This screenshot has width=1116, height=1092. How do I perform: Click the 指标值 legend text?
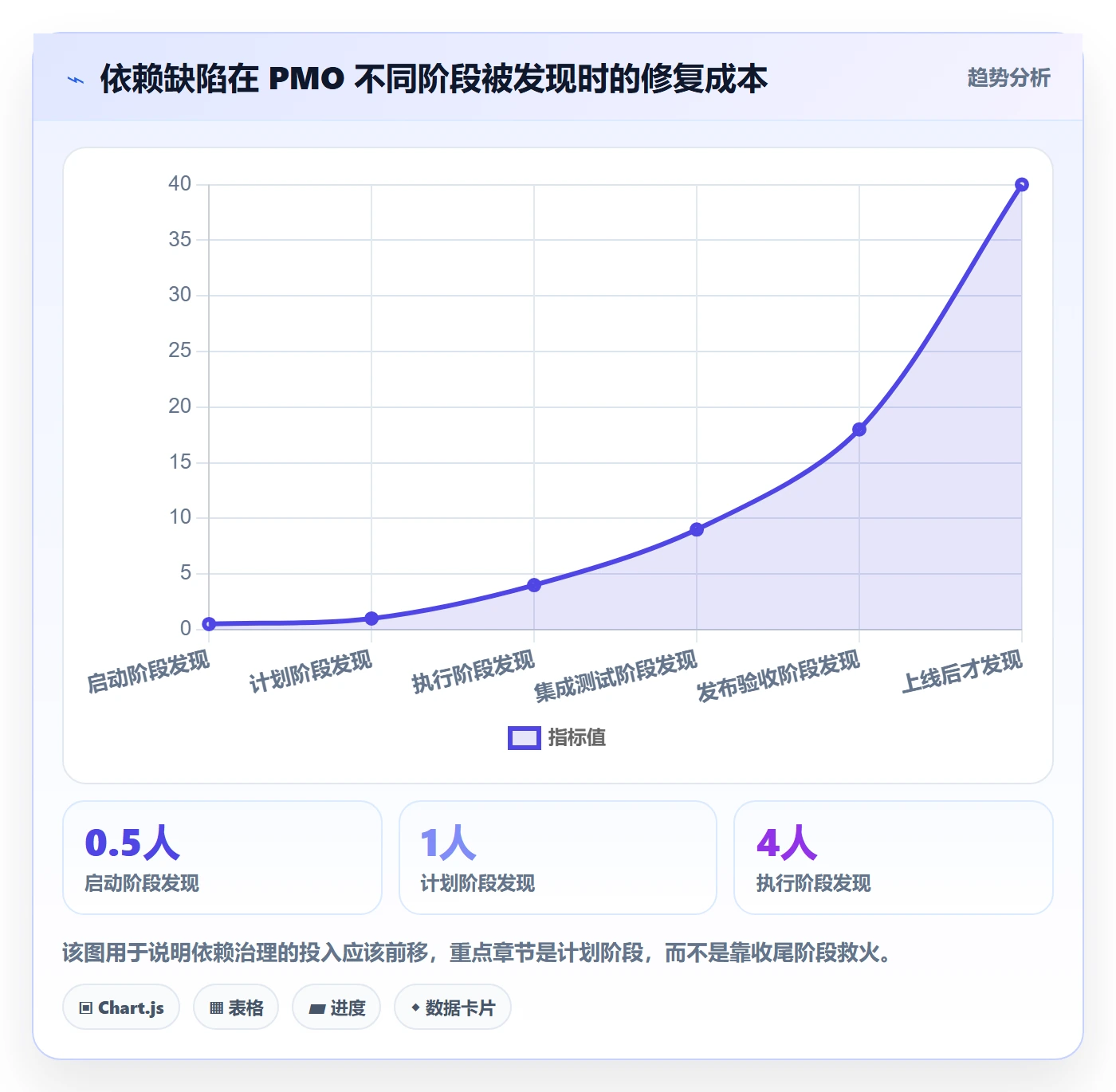(x=577, y=738)
